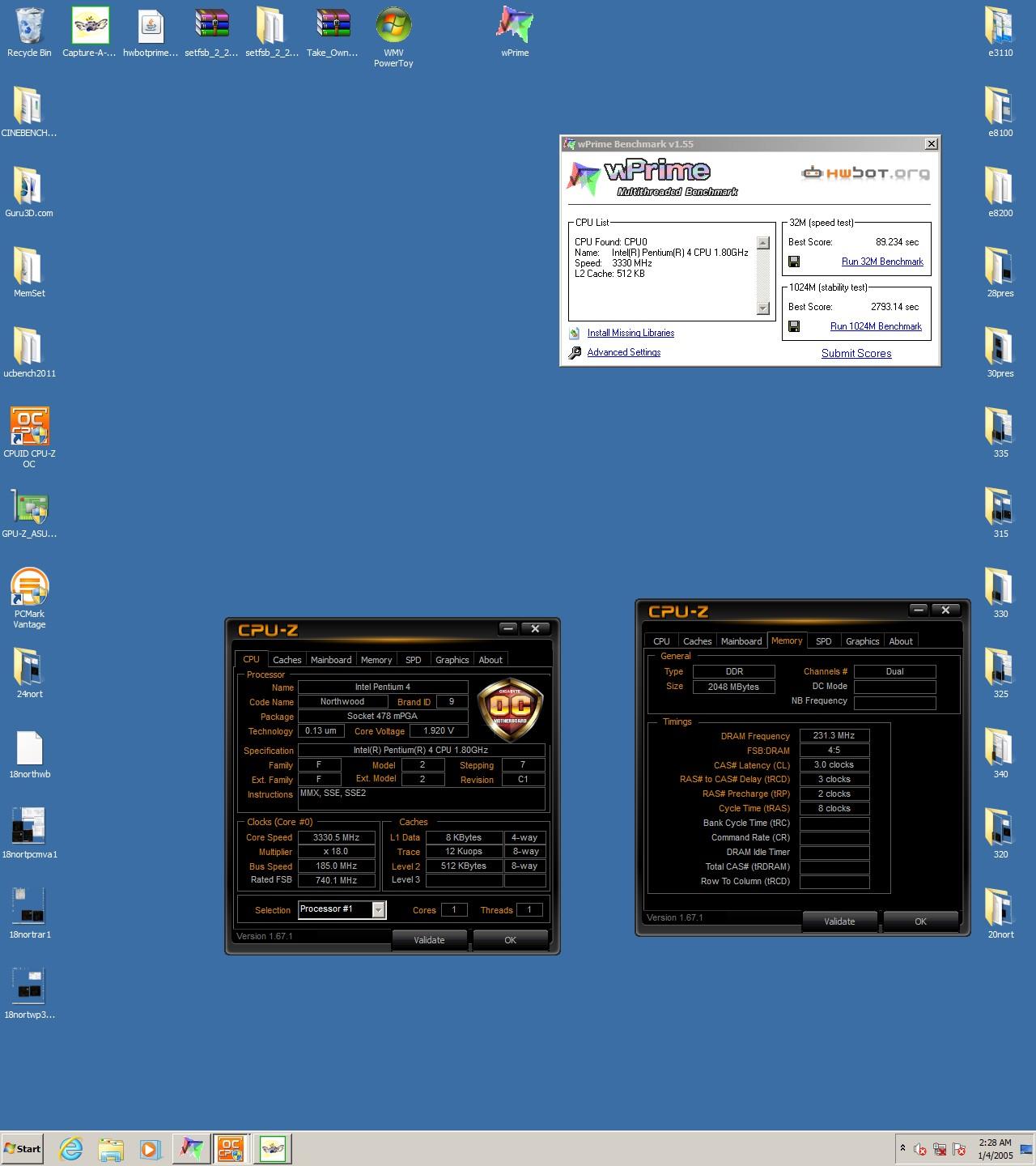The width and height of the screenshot is (1036, 1166).
Task: Open the Capture-A desktop icon
Action: (89, 32)
